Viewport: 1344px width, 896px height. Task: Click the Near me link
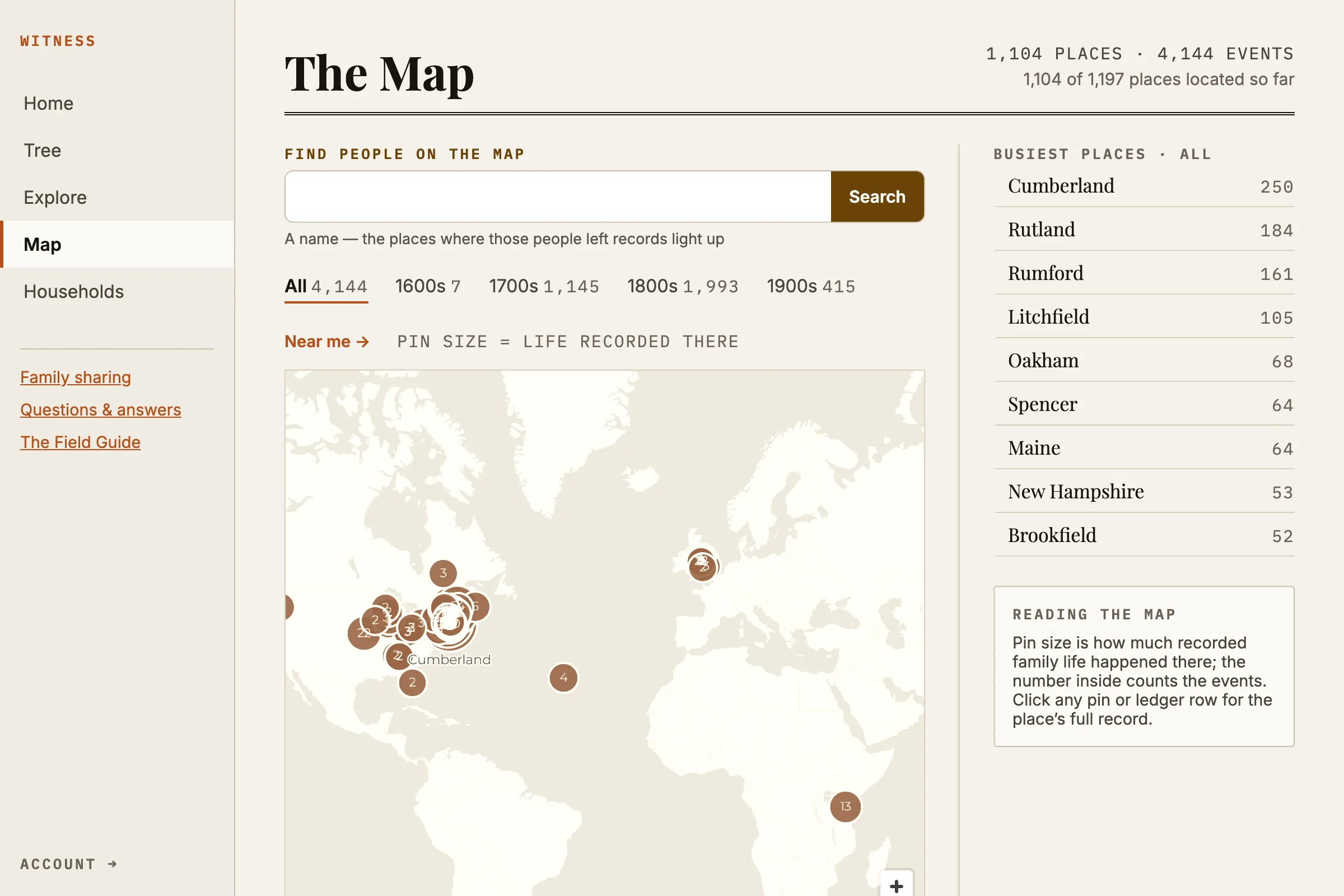[x=327, y=342]
